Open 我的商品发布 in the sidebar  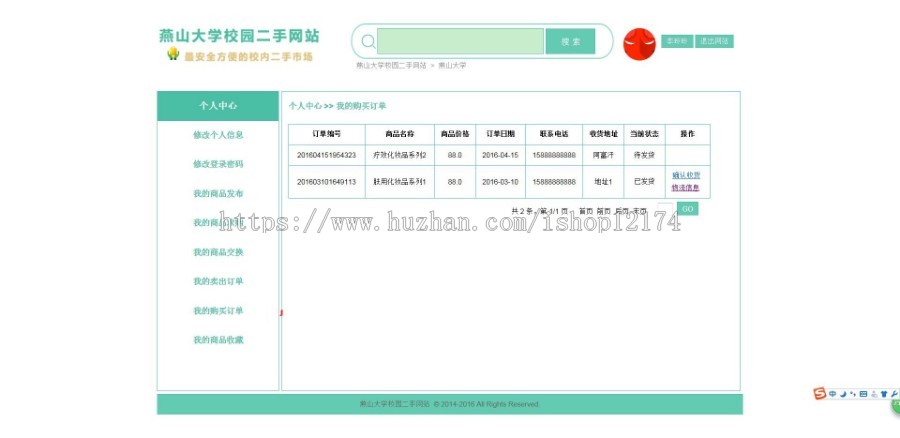click(218, 193)
